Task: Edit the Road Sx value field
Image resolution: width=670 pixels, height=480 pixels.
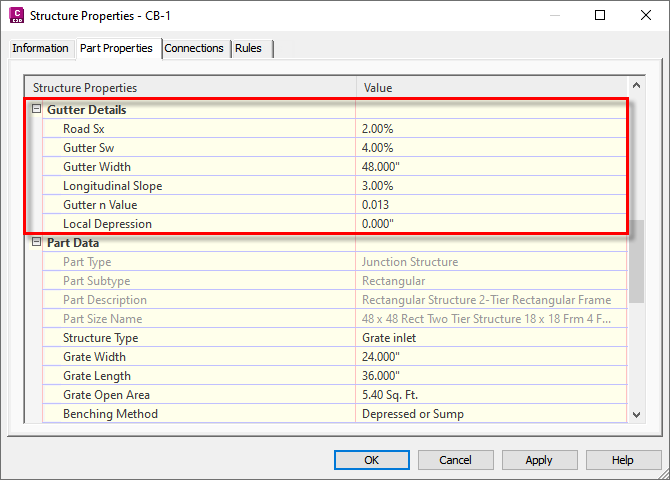Action: point(490,129)
